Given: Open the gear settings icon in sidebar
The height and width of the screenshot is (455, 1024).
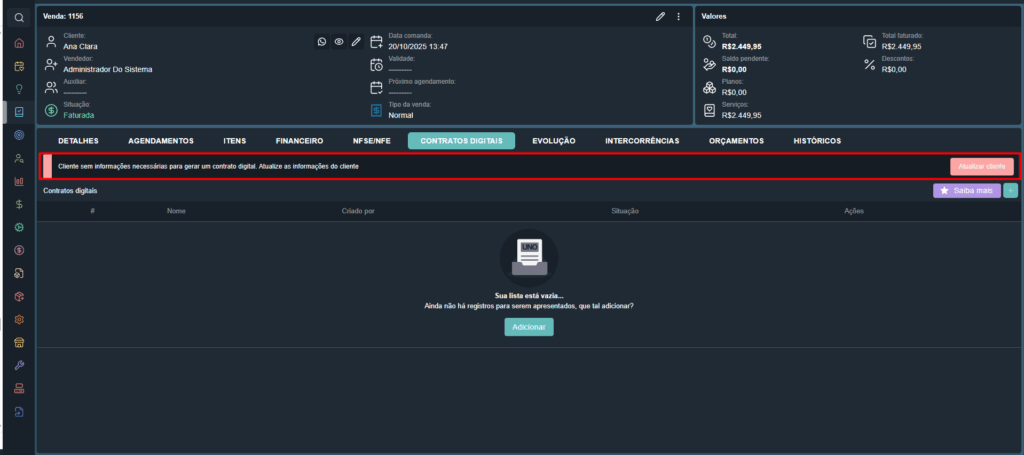Looking at the screenshot, I should coord(19,319).
